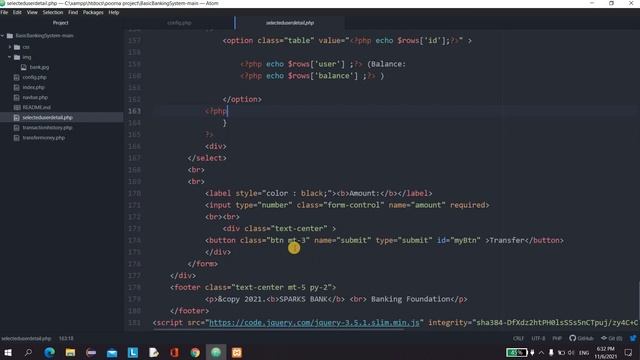Expand the css folder in the tree

(10, 47)
